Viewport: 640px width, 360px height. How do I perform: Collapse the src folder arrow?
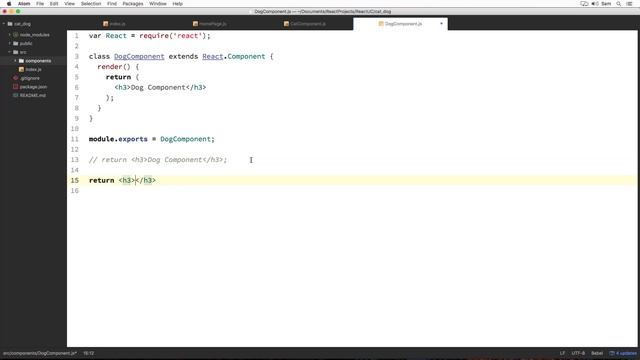click(10, 52)
